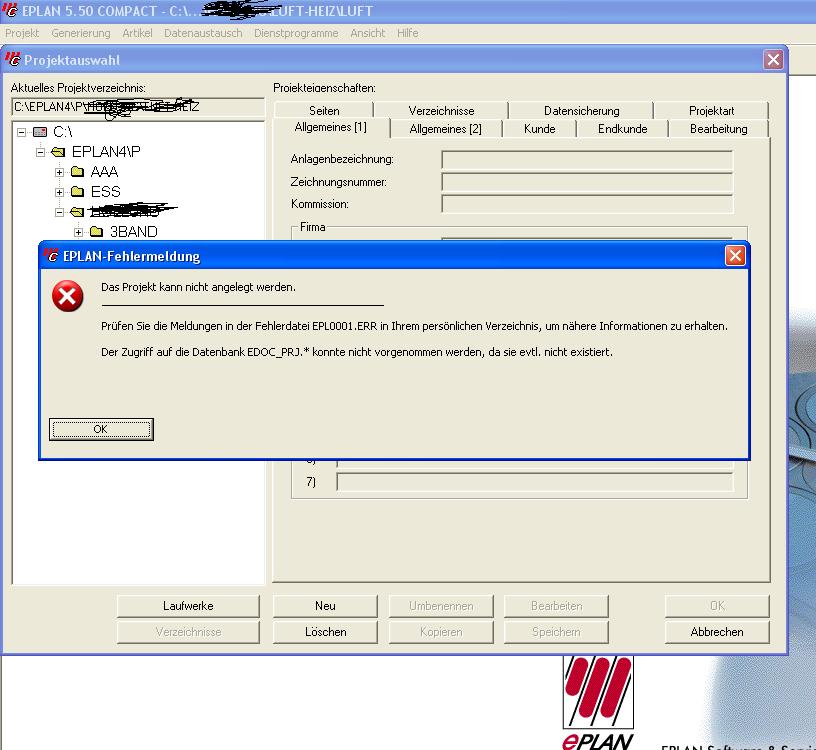Select the Allgemeines [2] tab
The height and width of the screenshot is (750, 816).
445,129
